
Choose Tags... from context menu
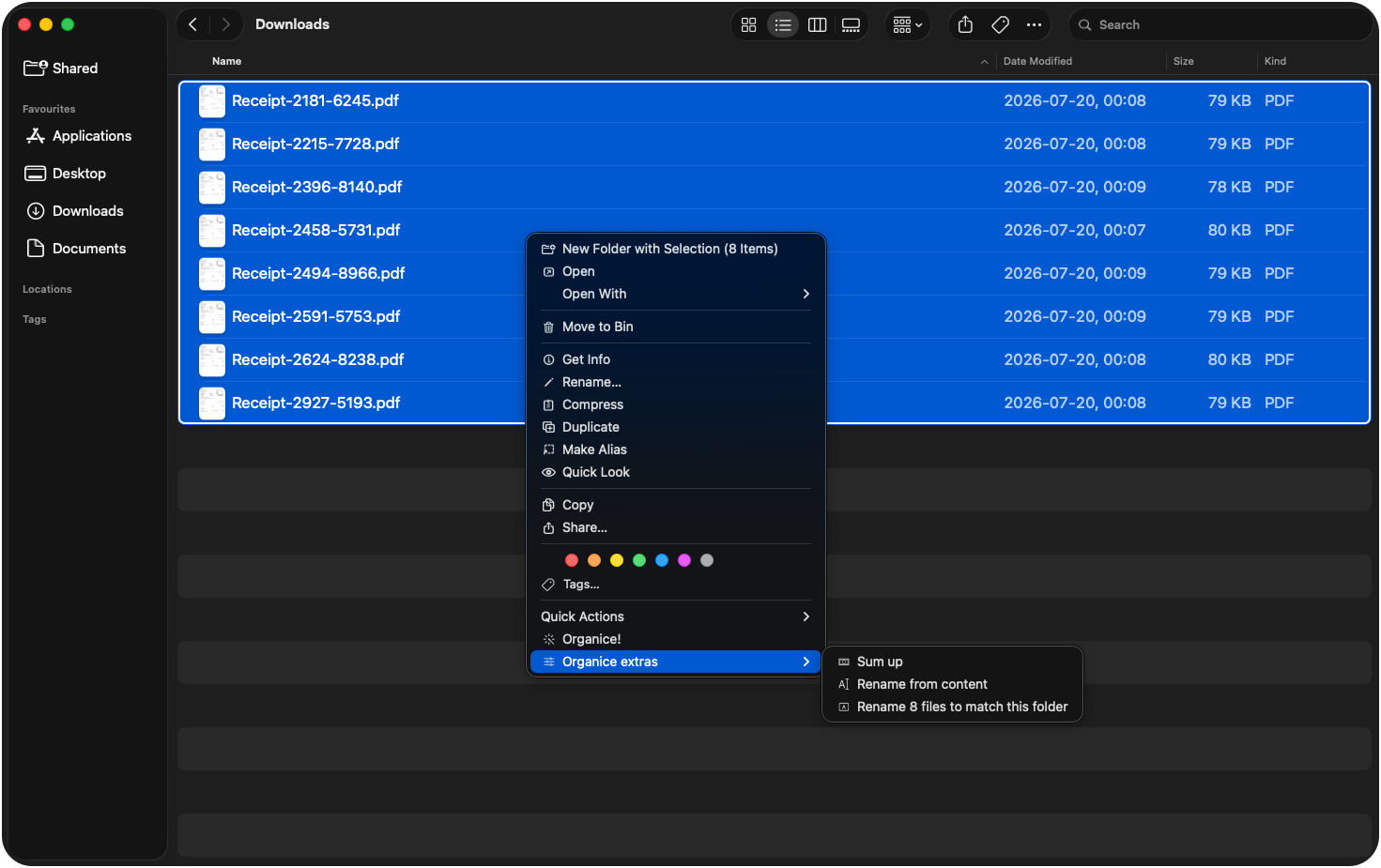click(676, 585)
